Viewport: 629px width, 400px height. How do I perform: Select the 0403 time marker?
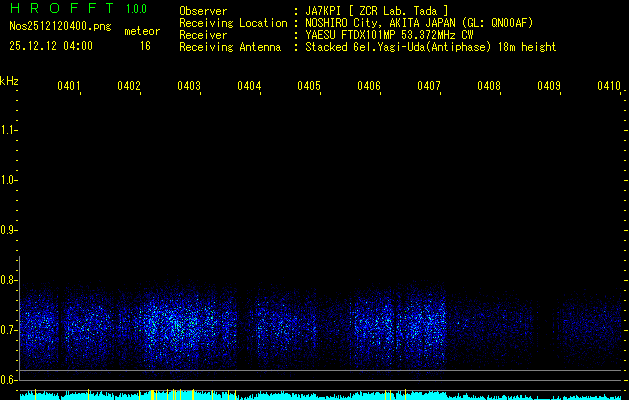tap(189, 87)
